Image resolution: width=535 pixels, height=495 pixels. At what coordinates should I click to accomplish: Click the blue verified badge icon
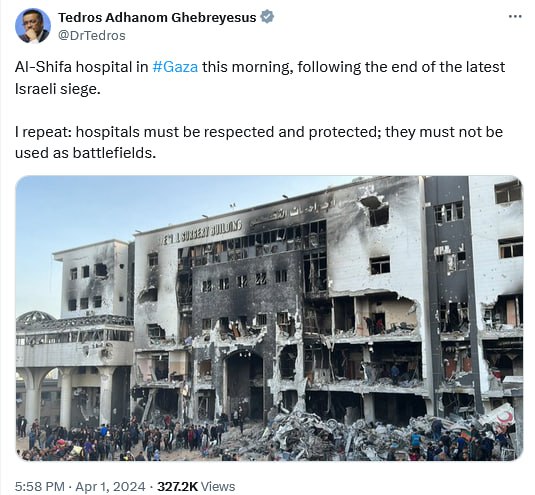267,17
